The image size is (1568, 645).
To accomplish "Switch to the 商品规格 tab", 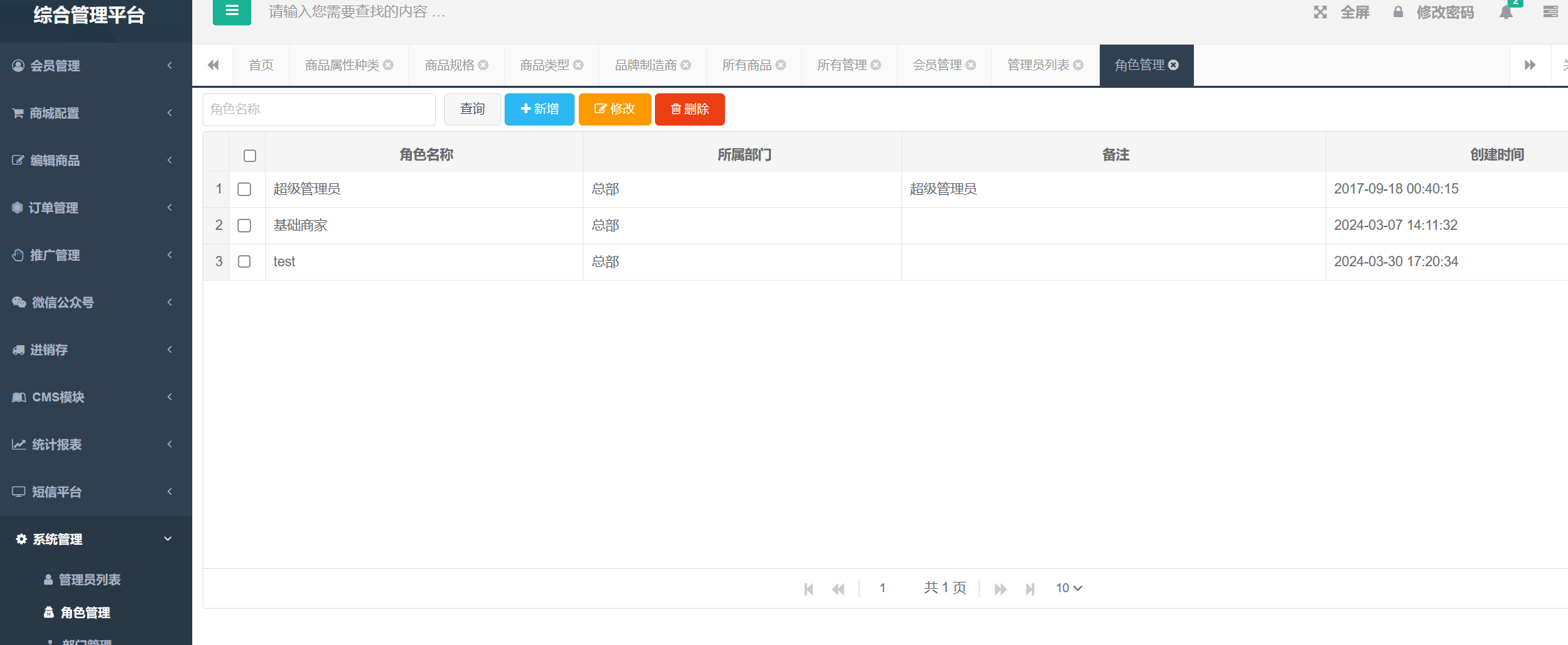I will [x=449, y=65].
